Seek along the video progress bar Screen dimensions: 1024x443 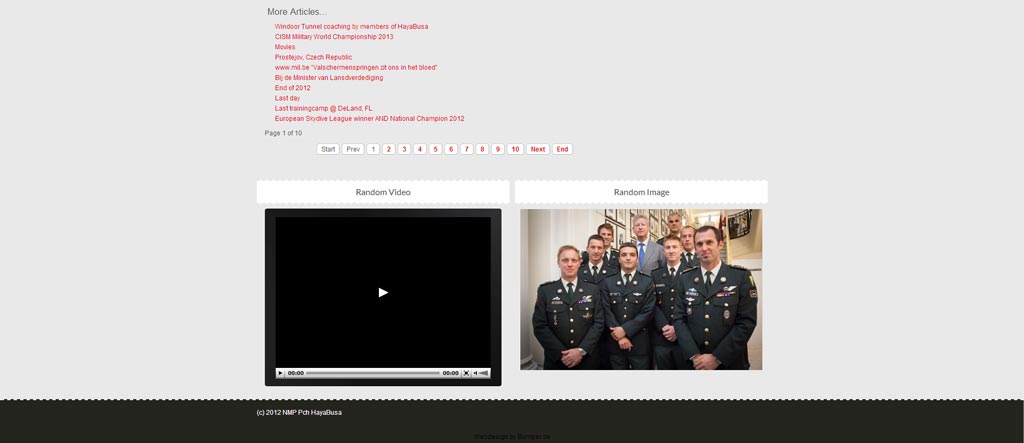(373, 373)
